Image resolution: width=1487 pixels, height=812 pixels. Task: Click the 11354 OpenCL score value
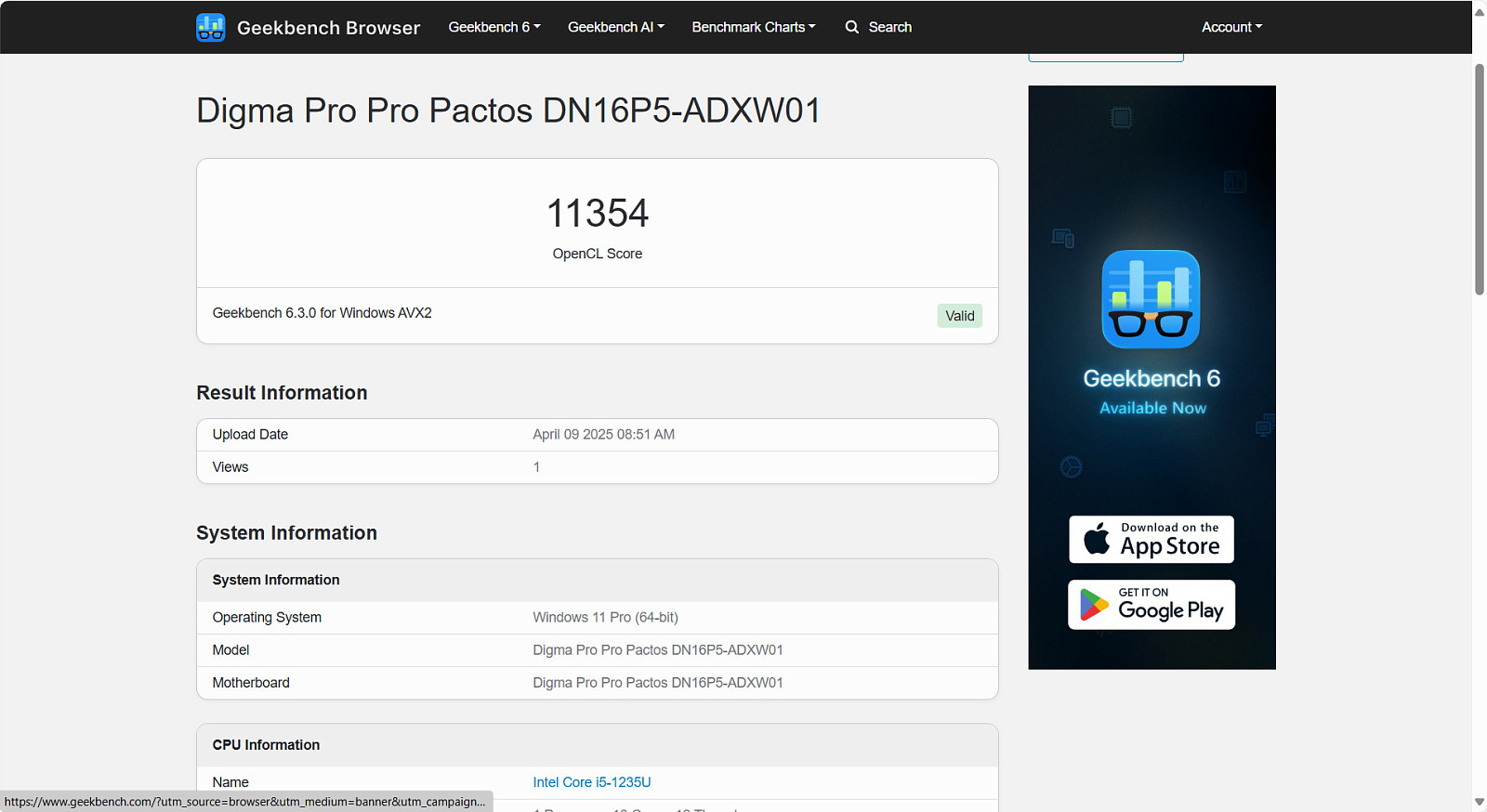pos(598,214)
